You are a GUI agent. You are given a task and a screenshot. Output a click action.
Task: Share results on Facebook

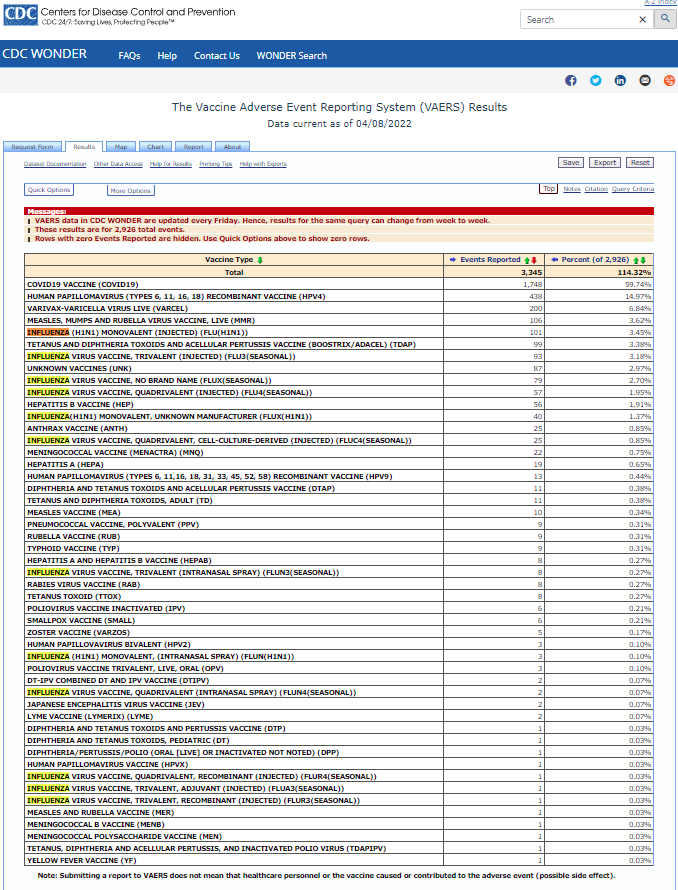click(x=571, y=81)
